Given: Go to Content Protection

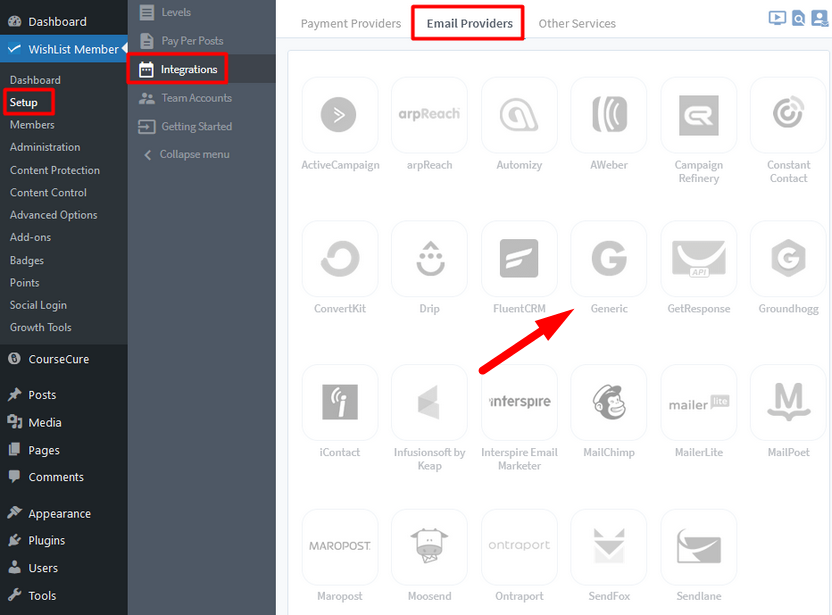Looking at the screenshot, I should coord(55,170).
